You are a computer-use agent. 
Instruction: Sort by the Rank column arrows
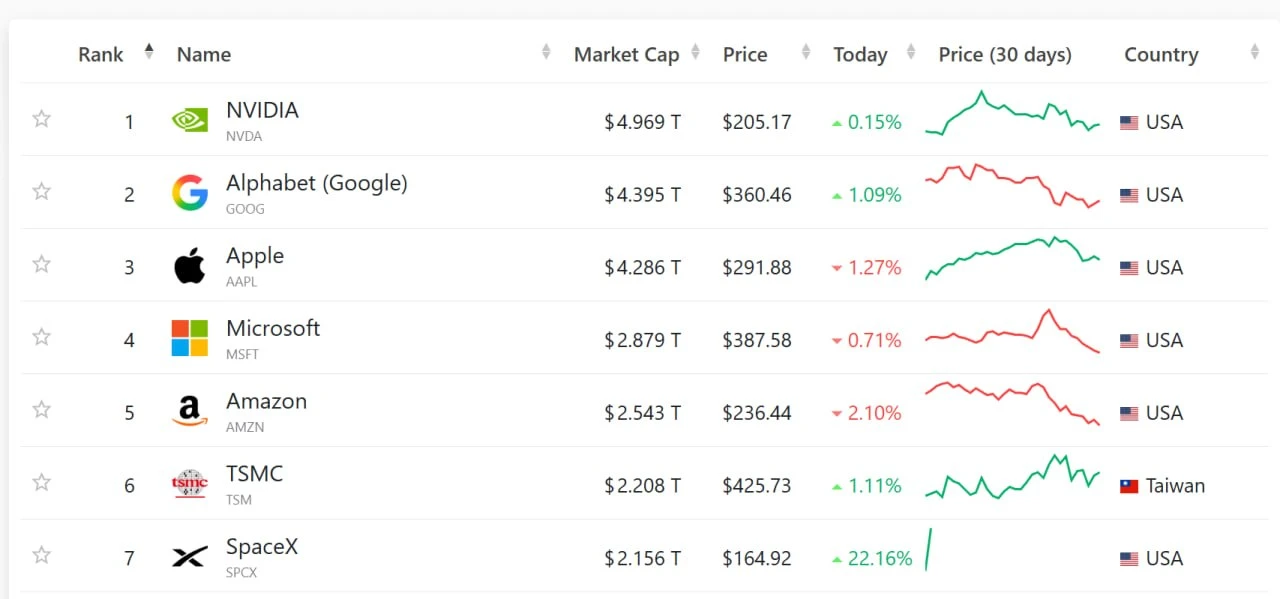[x=149, y=51]
